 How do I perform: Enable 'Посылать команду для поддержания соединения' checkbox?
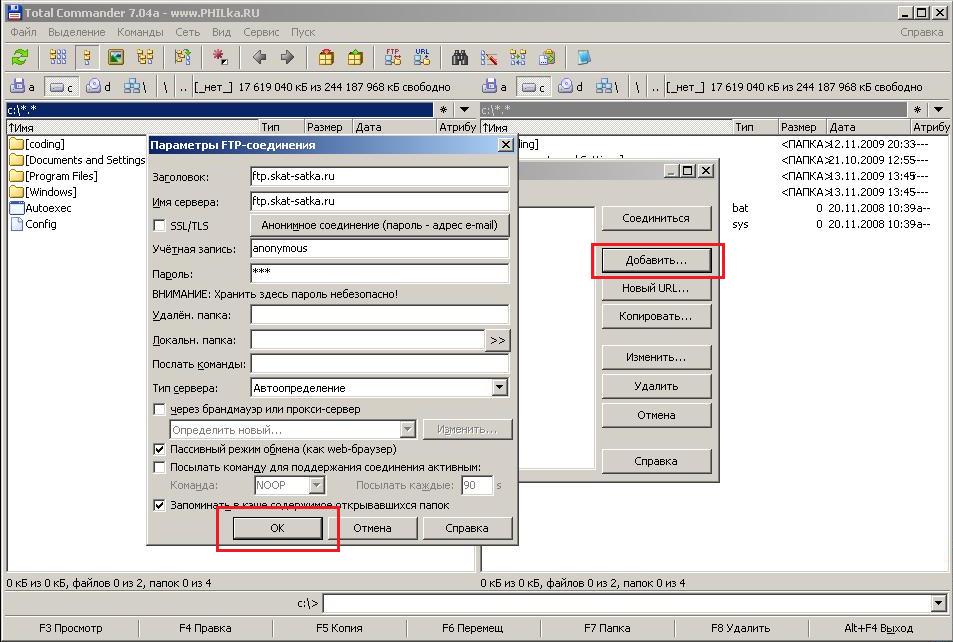coord(159,468)
